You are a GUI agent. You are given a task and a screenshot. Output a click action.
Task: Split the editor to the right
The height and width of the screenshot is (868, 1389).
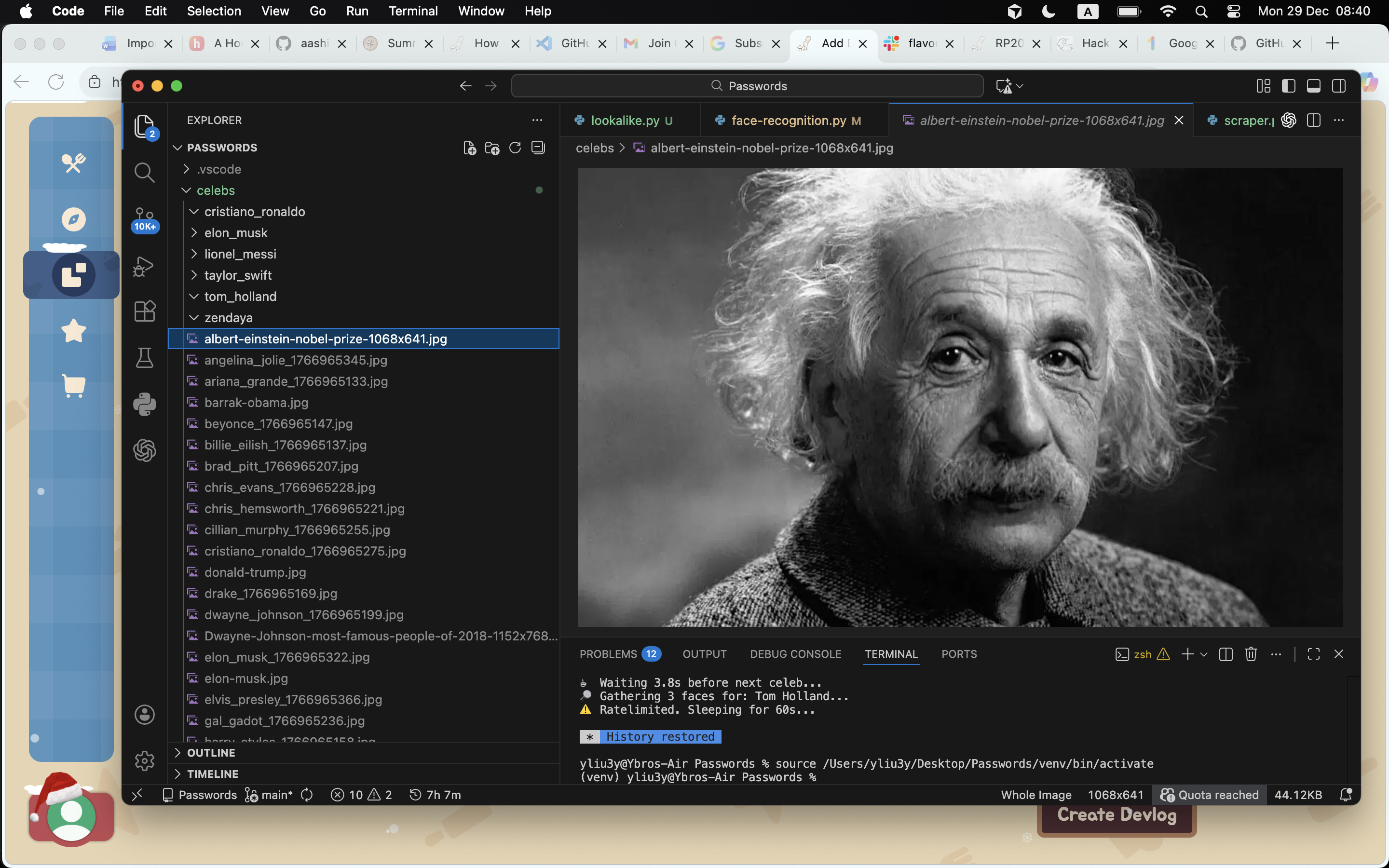(1313, 120)
